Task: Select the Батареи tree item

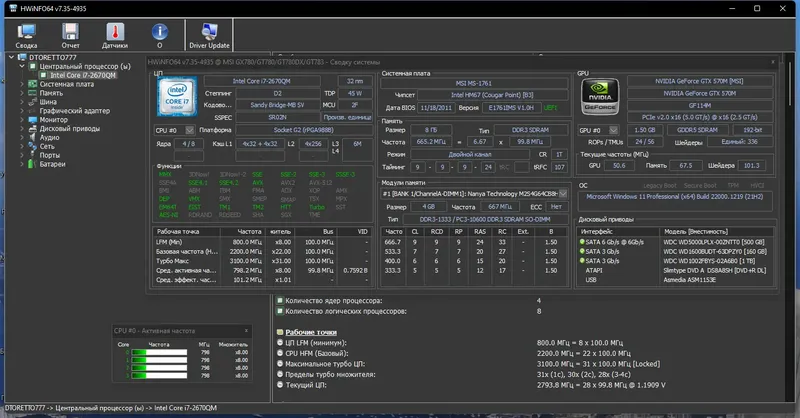Action: coord(54,164)
